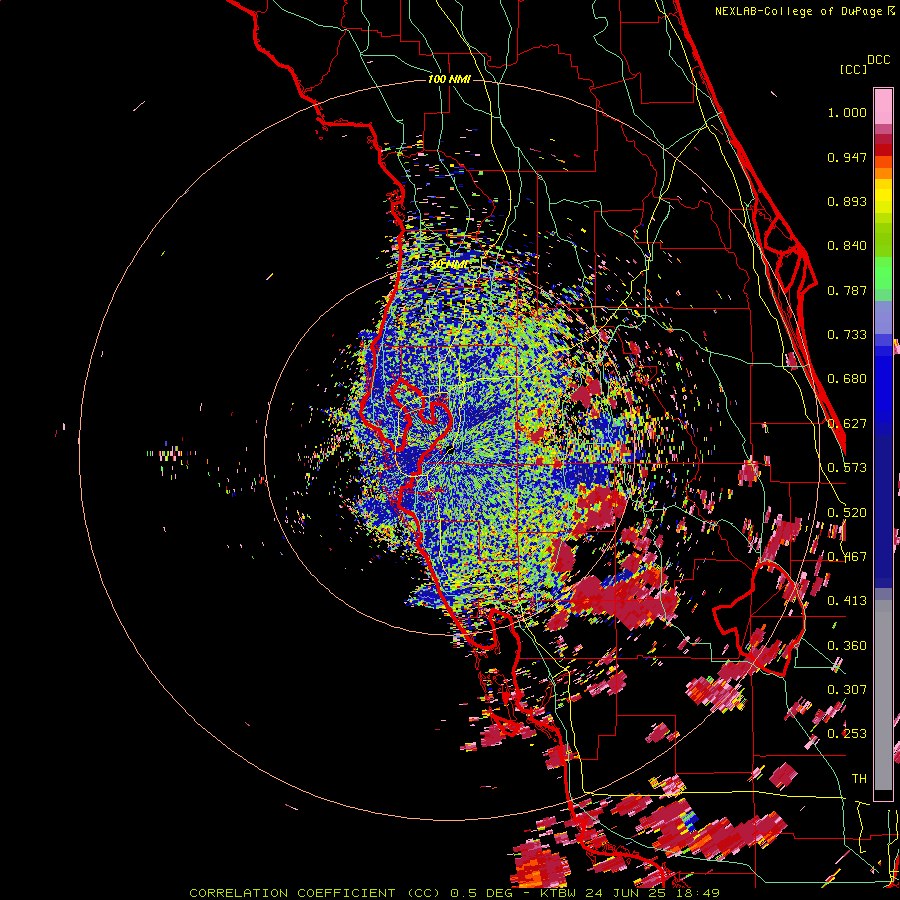Select the 0.733 legend value
Screen dimensions: 900x900
(x=847, y=335)
